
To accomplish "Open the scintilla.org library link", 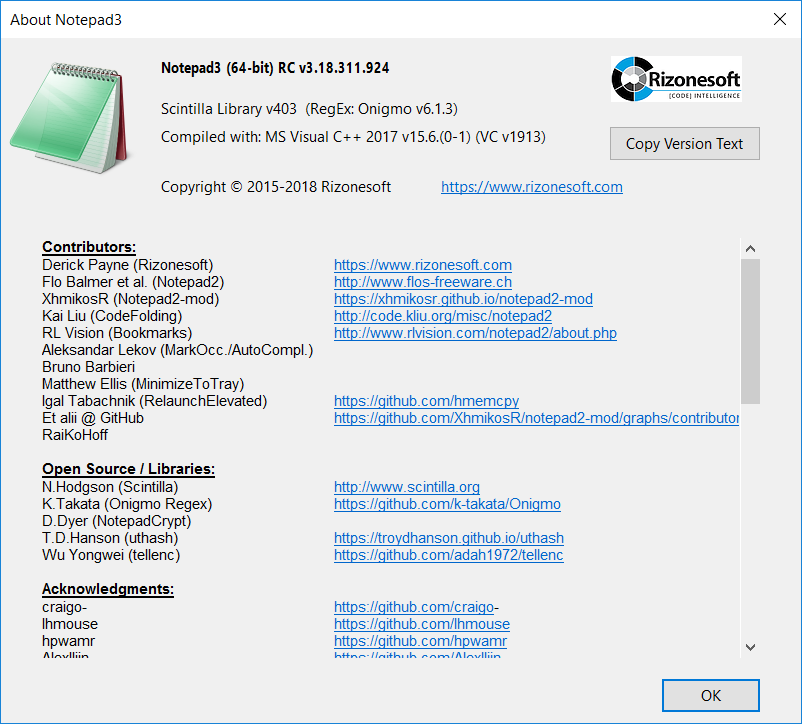I will coord(406,487).
